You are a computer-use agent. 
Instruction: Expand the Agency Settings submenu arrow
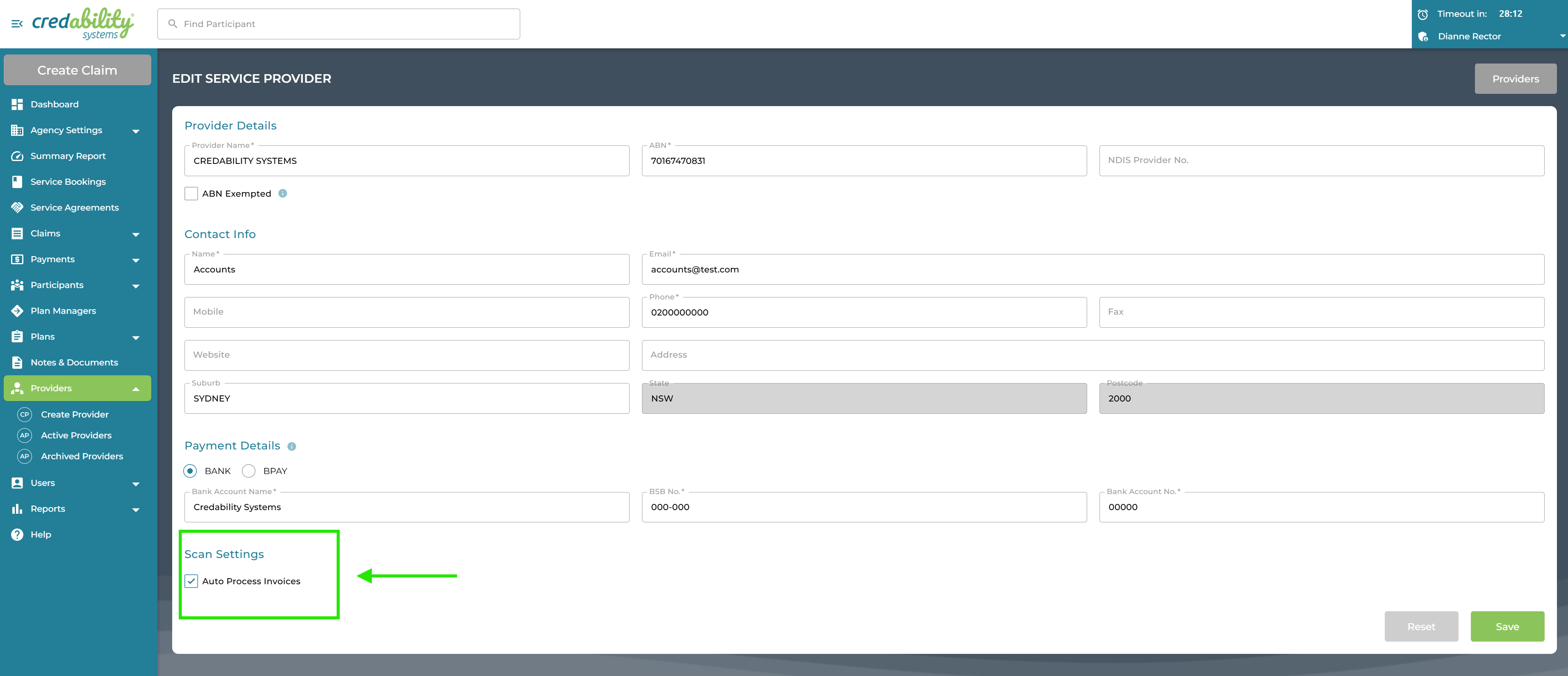pos(136,132)
